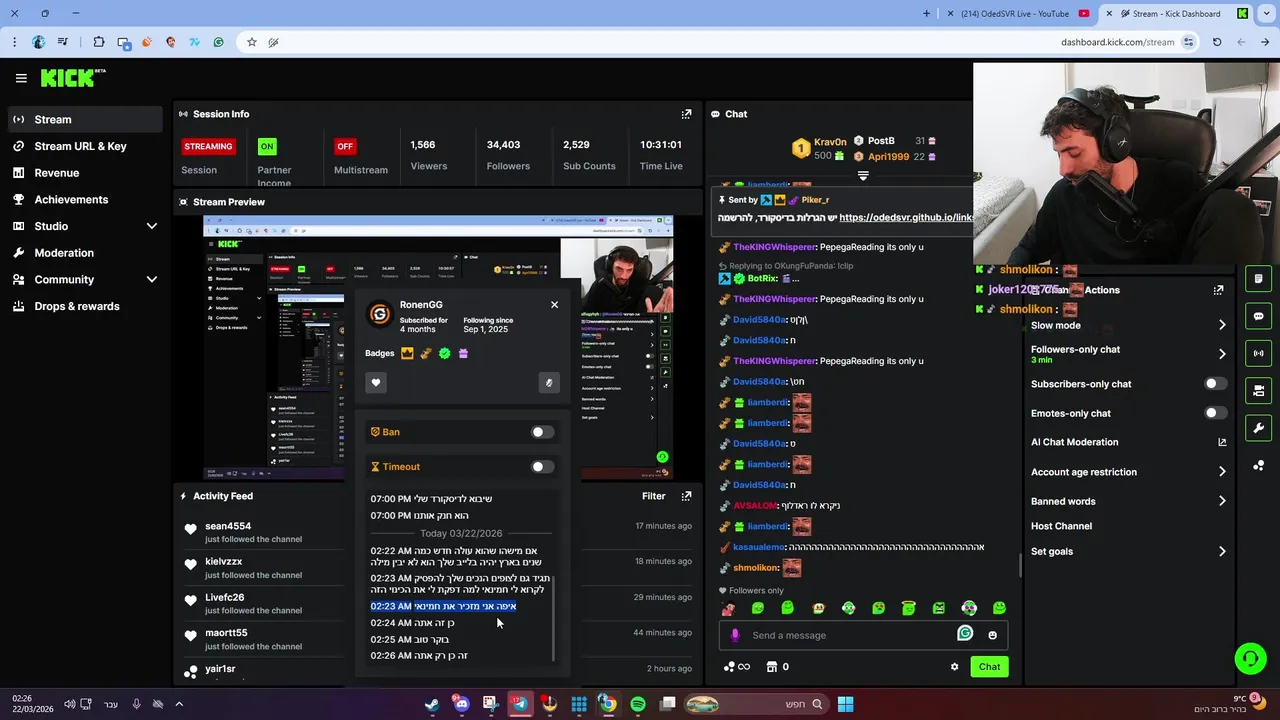Open Drops & rewards page
Image resolution: width=1280 pixels, height=720 pixels.
(84, 306)
